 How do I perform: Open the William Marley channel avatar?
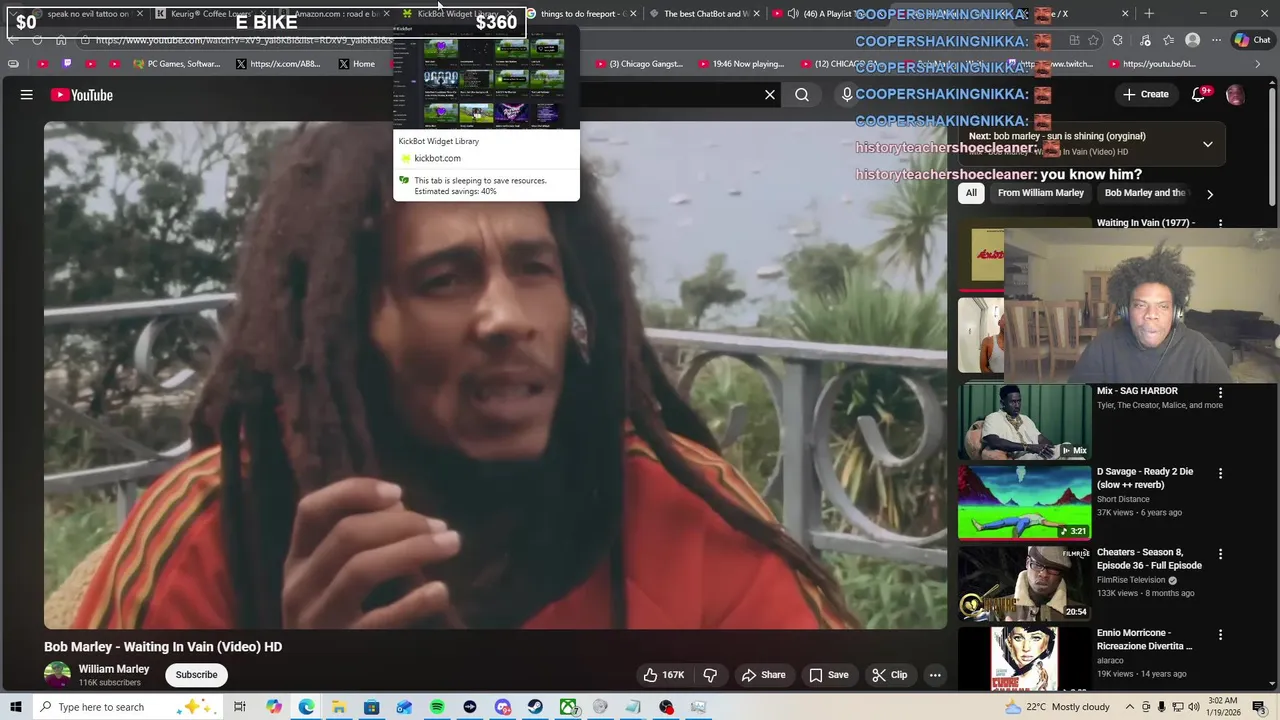pyautogui.click(x=57, y=675)
